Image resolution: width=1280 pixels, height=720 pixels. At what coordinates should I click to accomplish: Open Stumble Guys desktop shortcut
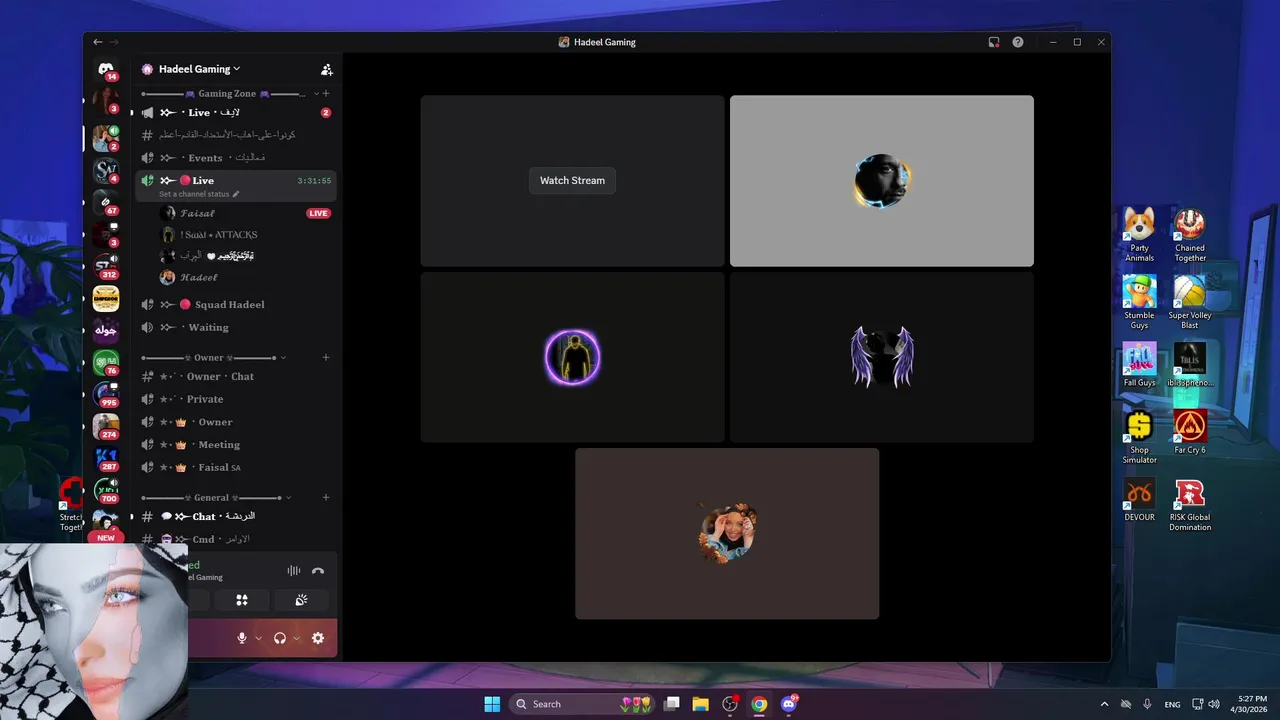pos(1139,302)
